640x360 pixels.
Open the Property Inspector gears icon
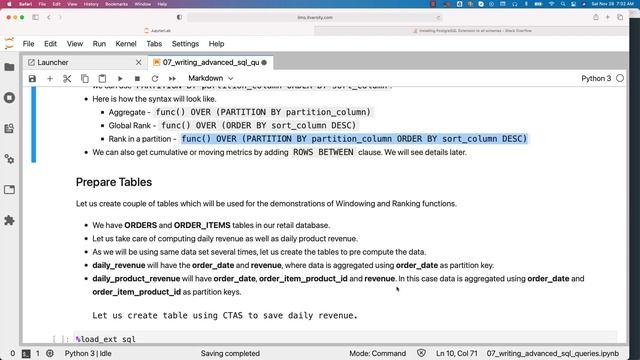[x=9, y=159]
